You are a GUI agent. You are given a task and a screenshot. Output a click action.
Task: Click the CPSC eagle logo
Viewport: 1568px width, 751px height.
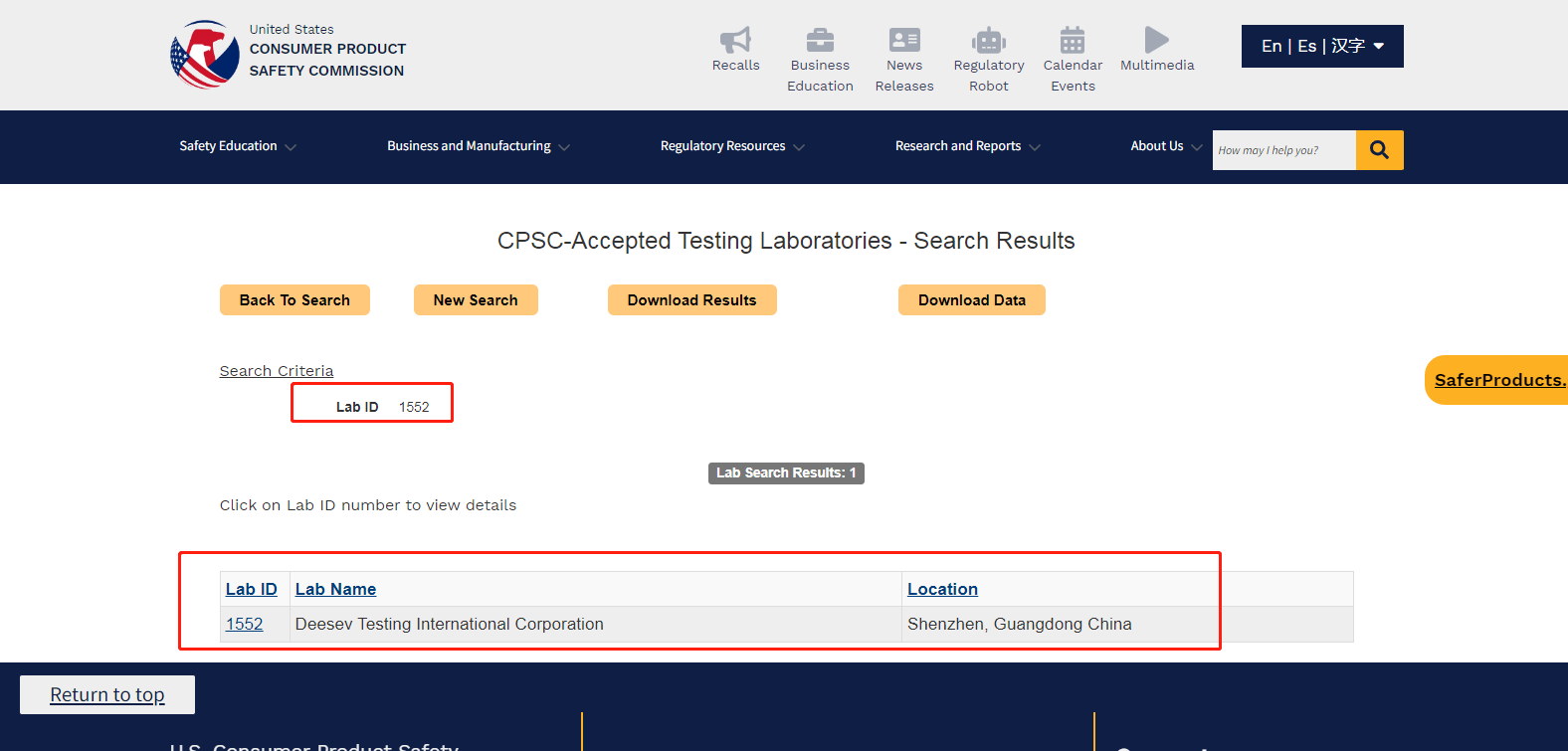pos(205,55)
